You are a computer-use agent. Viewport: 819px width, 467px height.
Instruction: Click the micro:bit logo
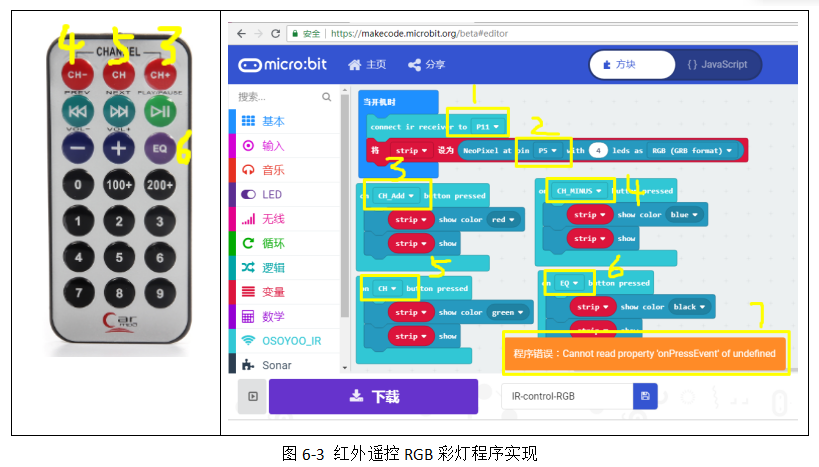point(283,65)
